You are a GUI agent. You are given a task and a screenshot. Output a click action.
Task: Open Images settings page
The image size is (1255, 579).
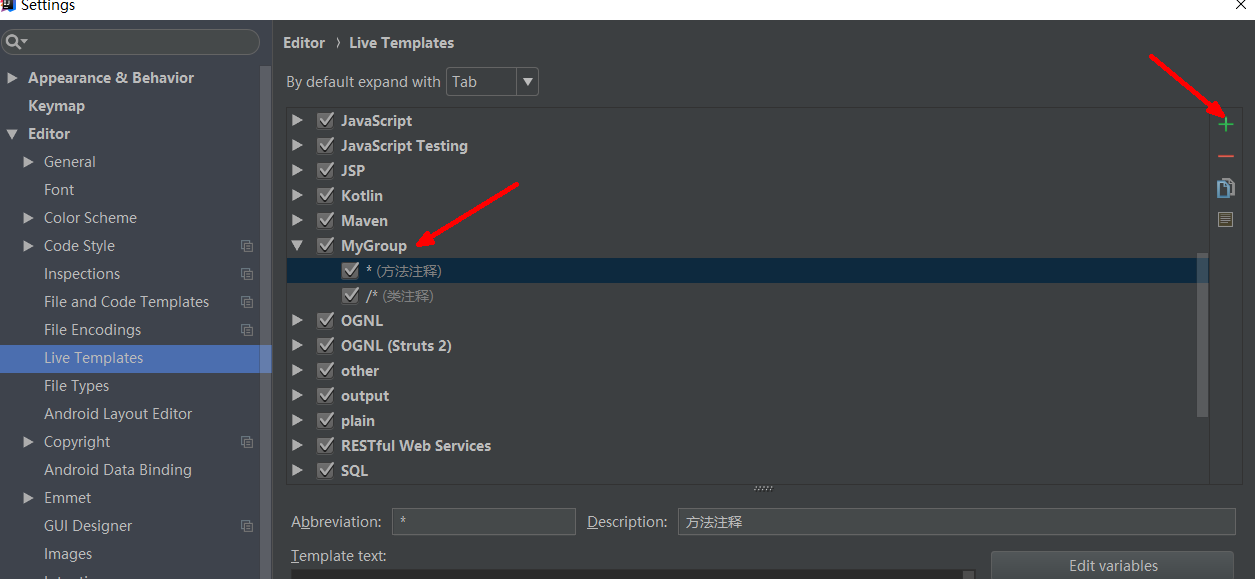tap(68, 554)
